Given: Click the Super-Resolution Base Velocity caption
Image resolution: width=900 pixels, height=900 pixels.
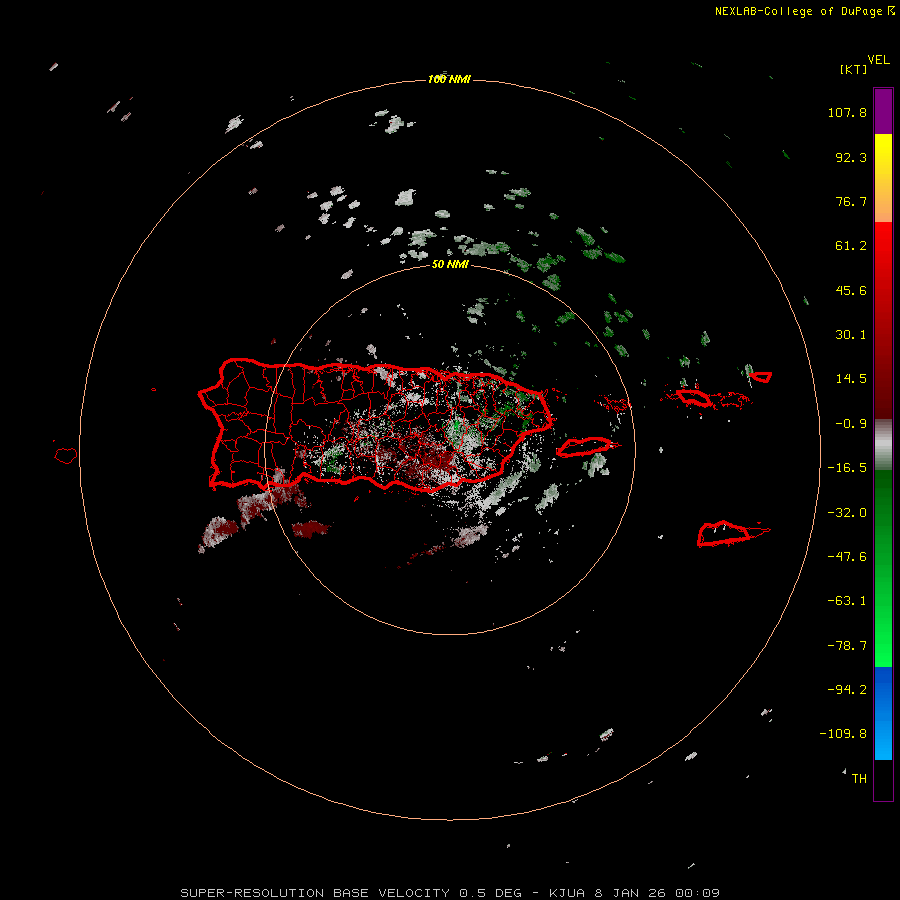Looking at the screenshot, I should (449, 893).
